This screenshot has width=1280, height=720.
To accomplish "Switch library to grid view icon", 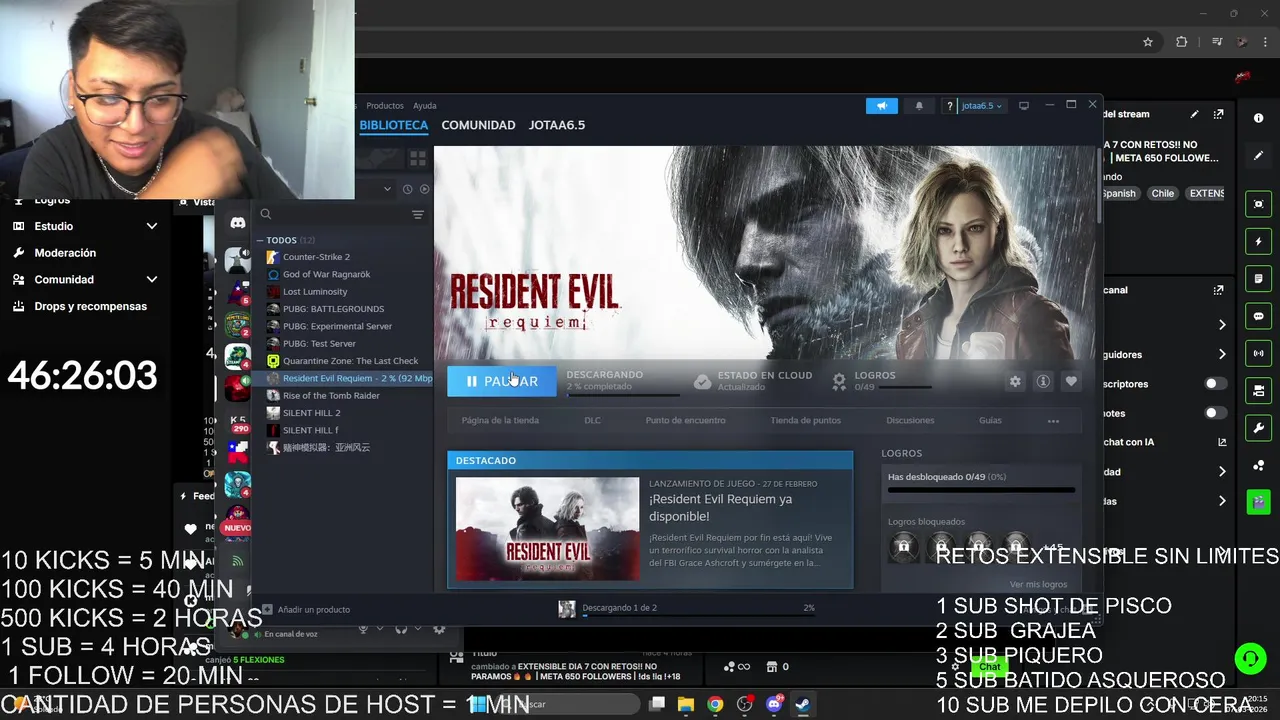I will click(418, 158).
